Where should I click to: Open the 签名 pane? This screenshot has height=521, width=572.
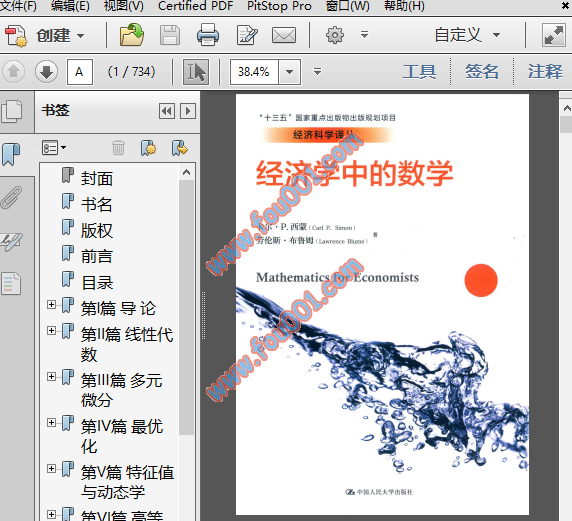point(482,72)
